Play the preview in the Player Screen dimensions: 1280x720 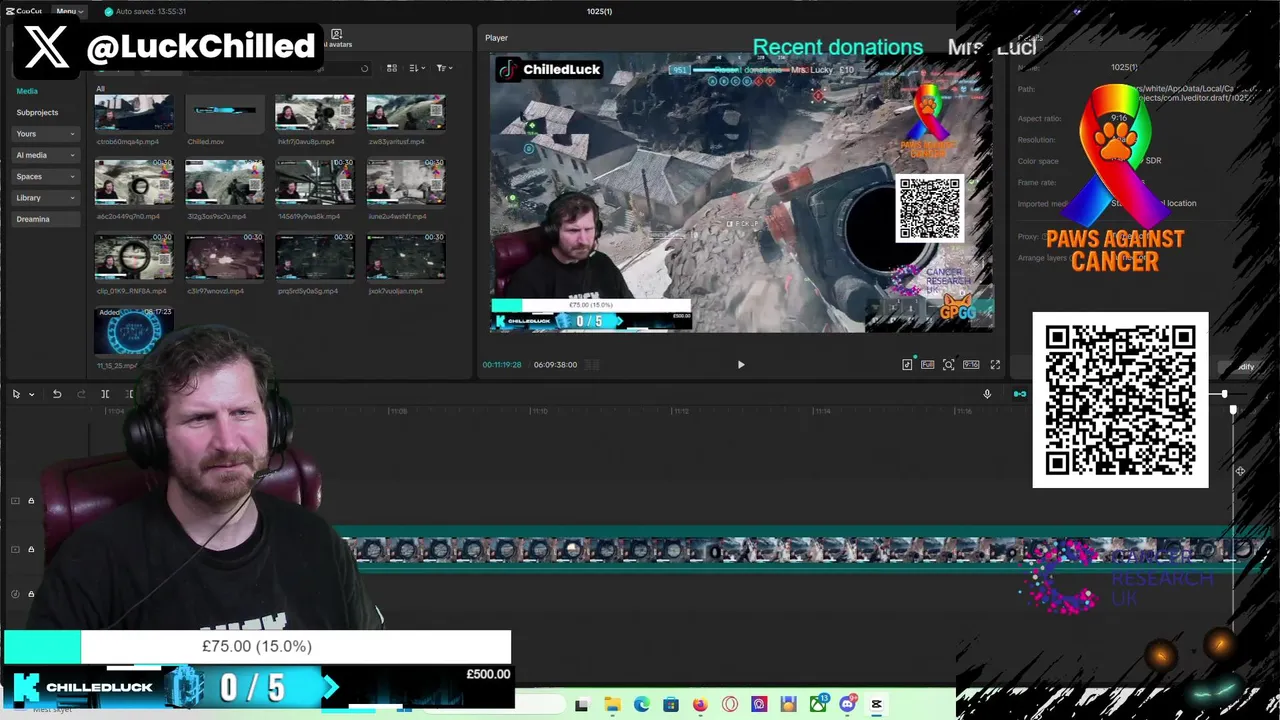pos(741,365)
